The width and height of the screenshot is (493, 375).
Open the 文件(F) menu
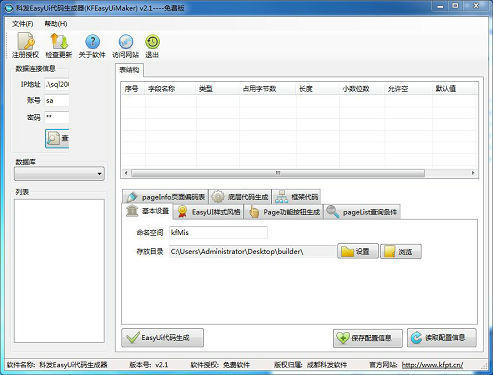pyautogui.click(x=23, y=24)
